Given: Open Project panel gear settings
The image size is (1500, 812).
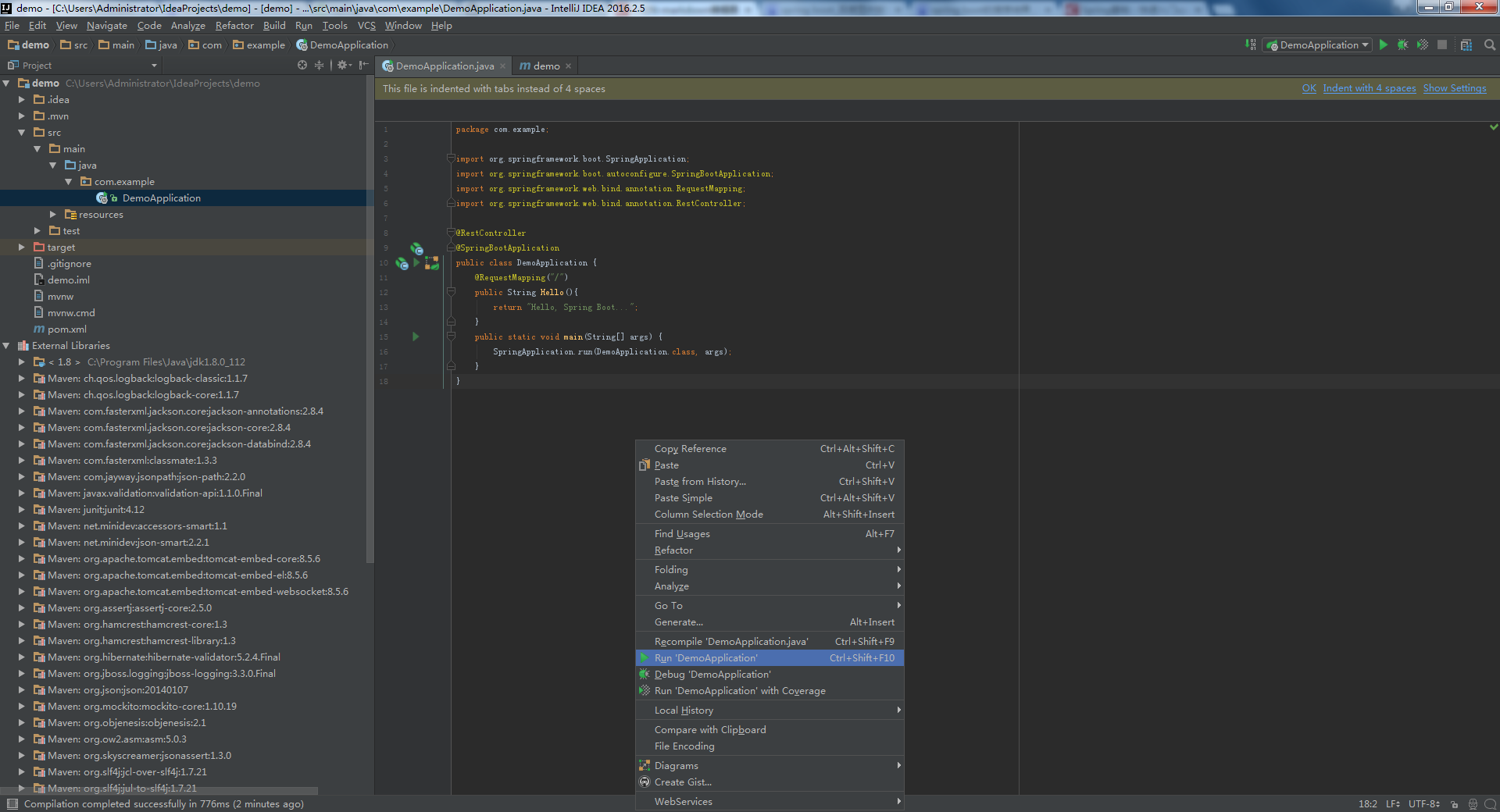Looking at the screenshot, I should tap(344, 66).
